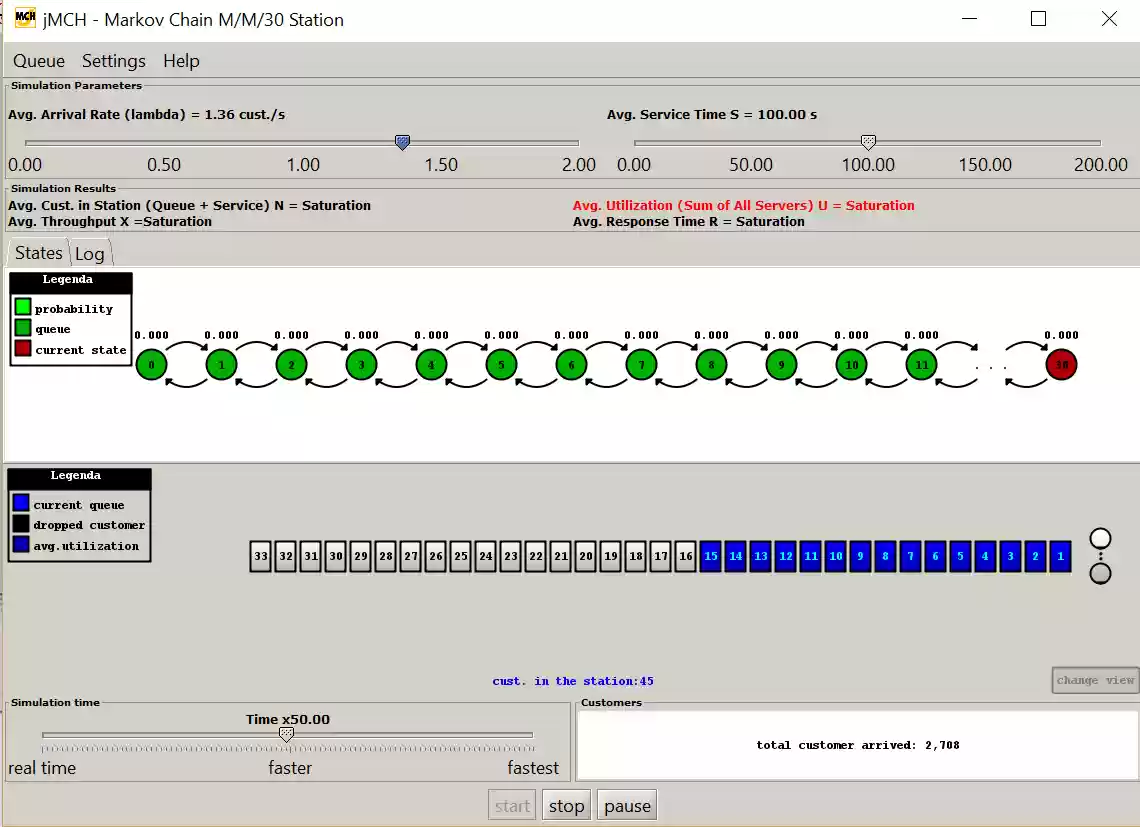Select the green state node 0
Image resolution: width=1140 pixels, height=827 pixels.
pos(151,365)
